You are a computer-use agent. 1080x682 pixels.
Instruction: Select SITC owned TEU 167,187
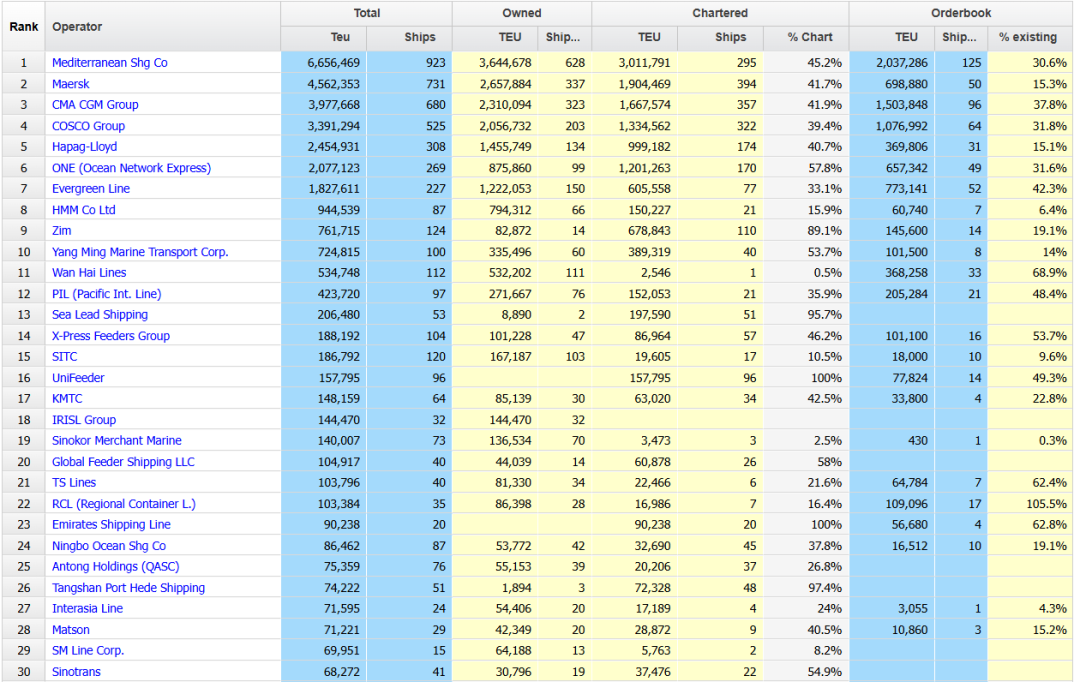[x=495, y=357]
